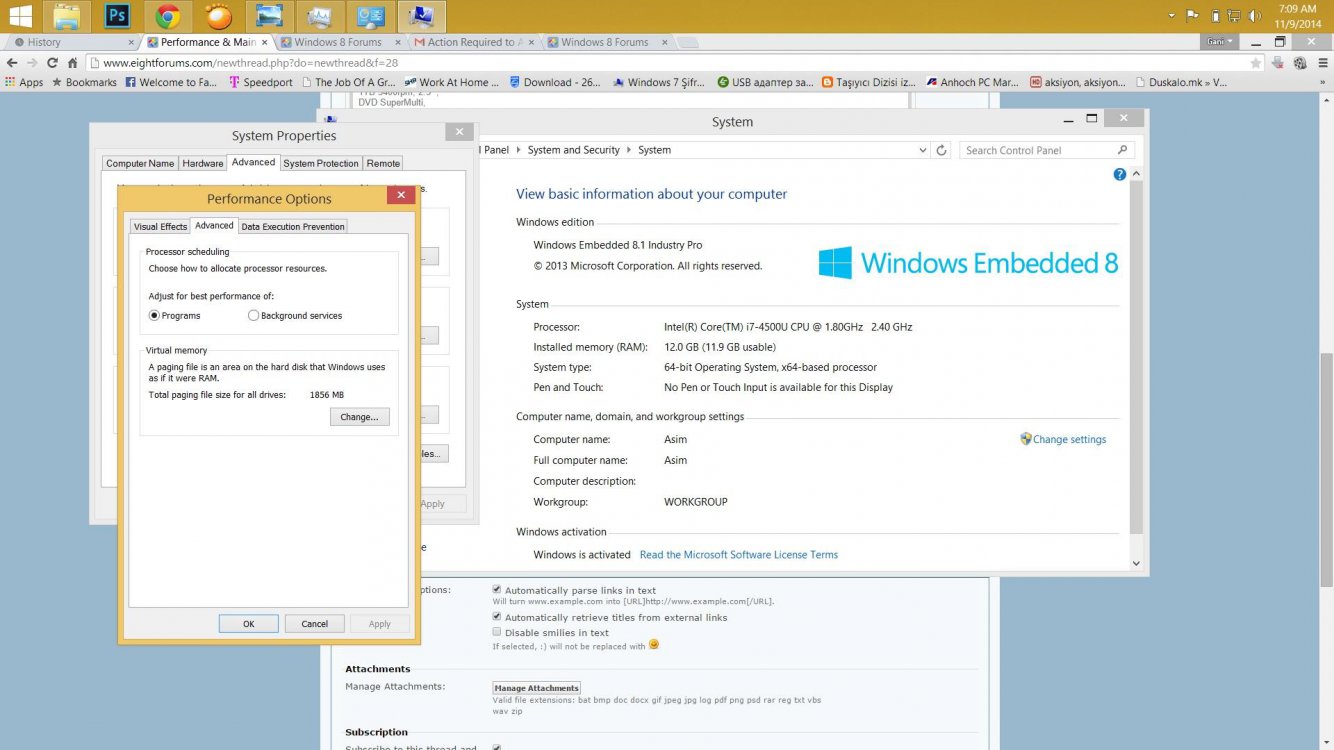Expand the System and Security breadcrumb arrow
The width and height of the screenshot is (1334, 750).
(630, 150)
